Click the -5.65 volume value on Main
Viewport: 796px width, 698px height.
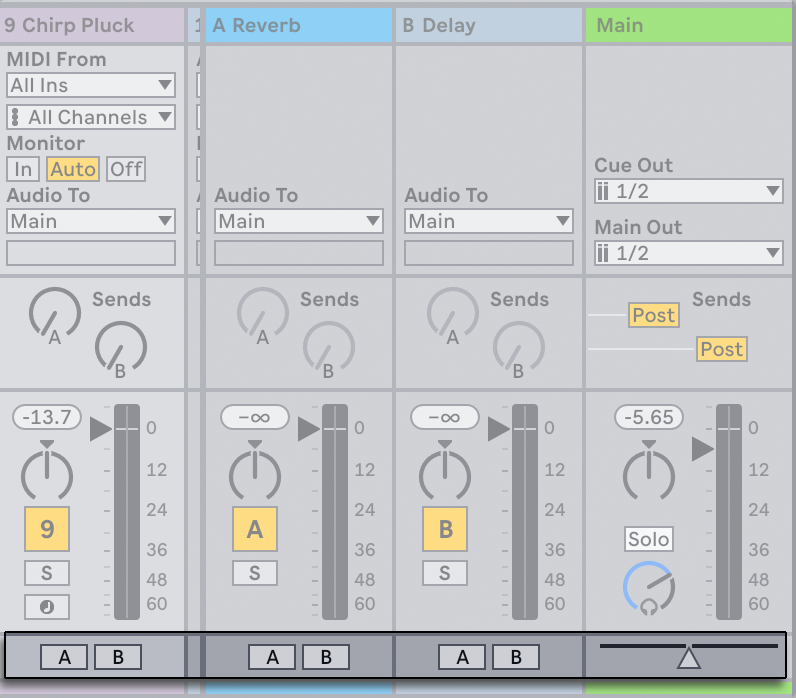click(x=649, y=417)
